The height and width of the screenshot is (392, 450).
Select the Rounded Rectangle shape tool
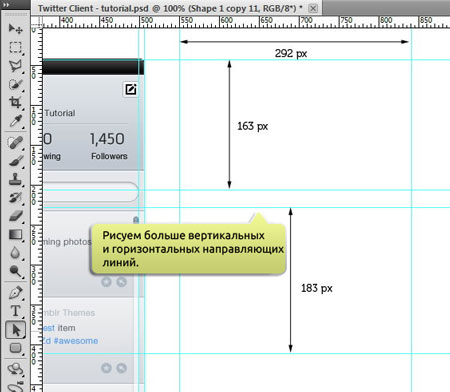pos(15,348)
